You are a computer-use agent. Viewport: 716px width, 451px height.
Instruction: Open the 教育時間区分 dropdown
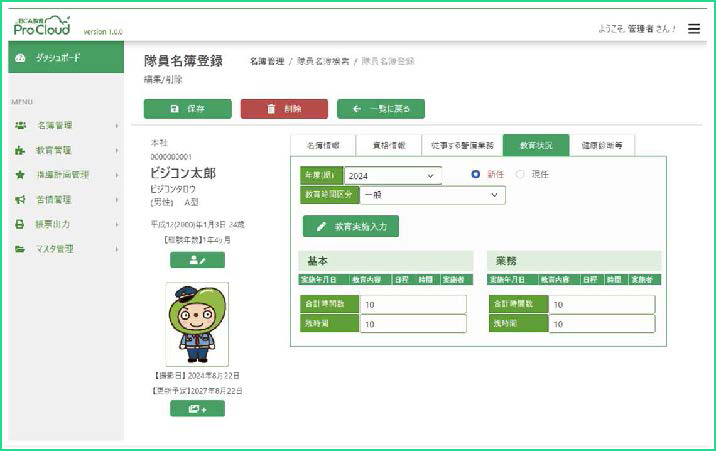click(x=431, y=195)
